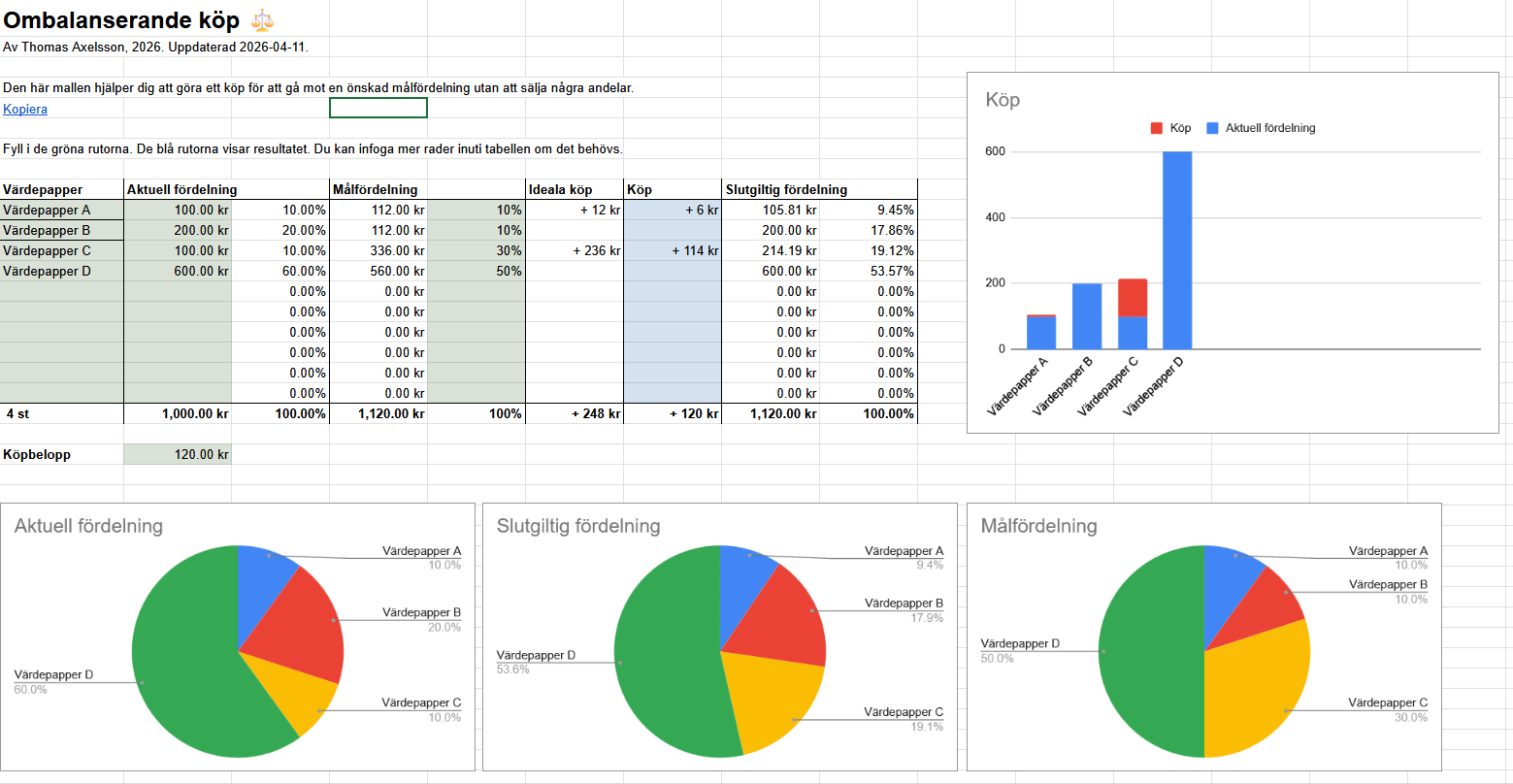Click the tall Värdepapper D bar

pos(1177,250)
